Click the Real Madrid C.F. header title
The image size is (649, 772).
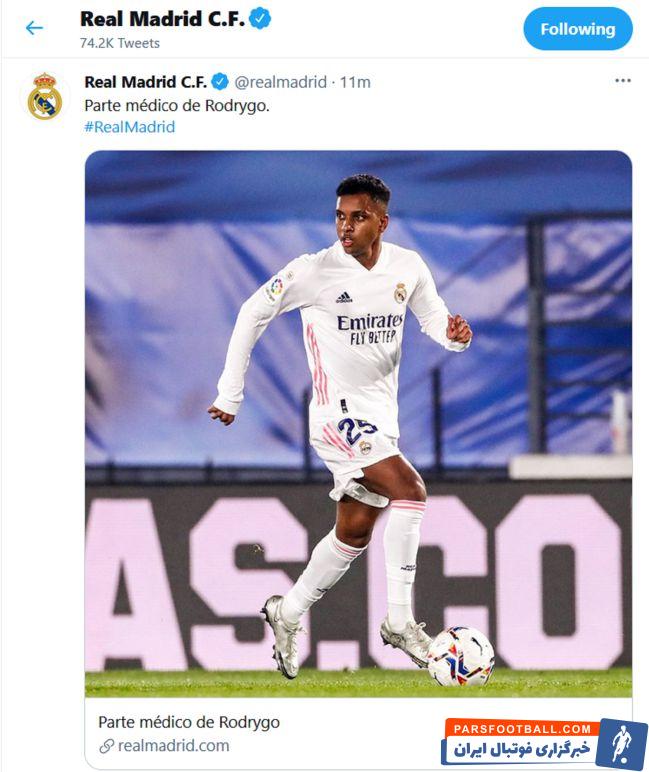(162, 19)
